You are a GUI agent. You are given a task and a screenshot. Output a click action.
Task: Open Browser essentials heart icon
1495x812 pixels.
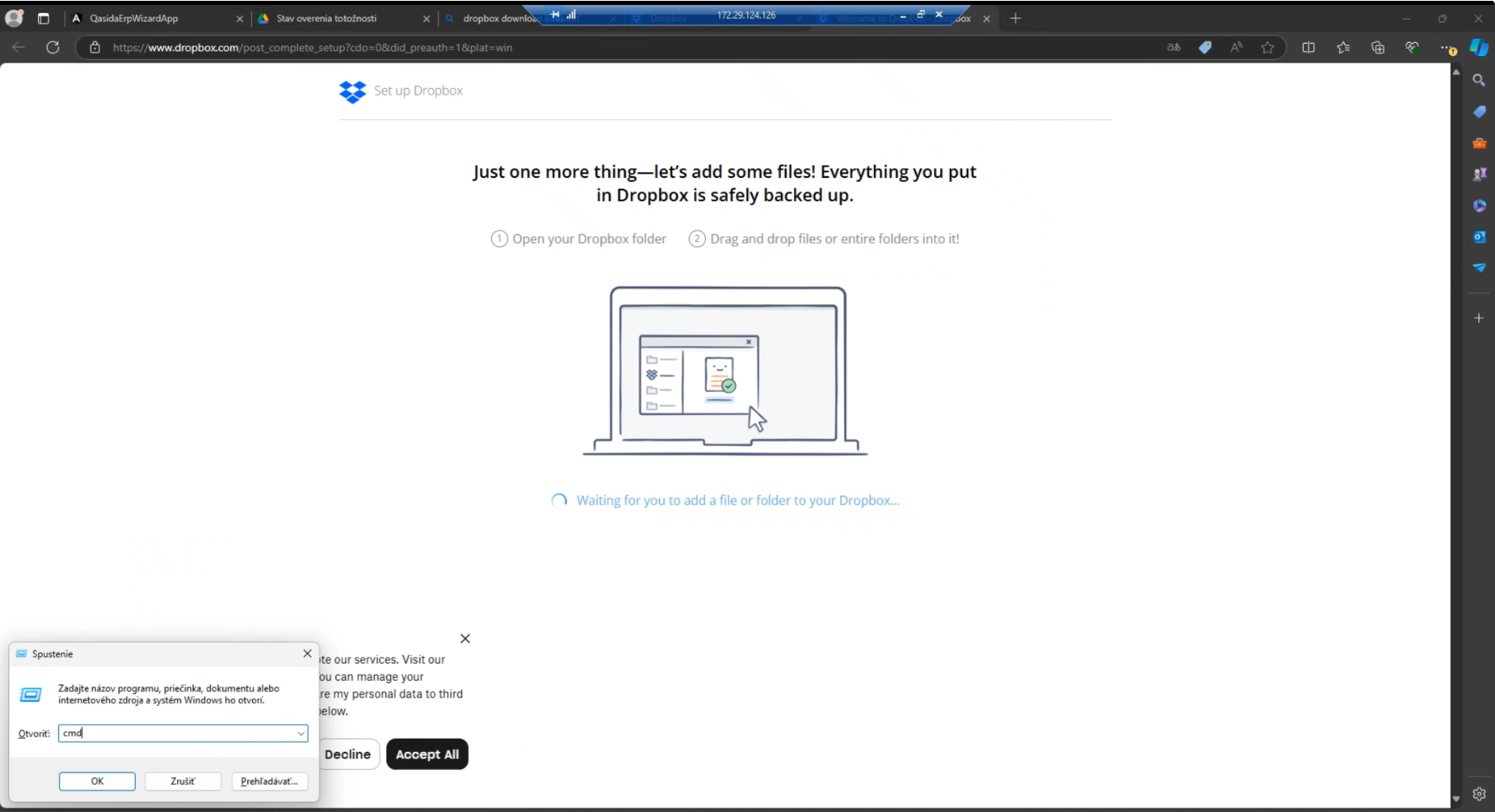pos(1412,48)
